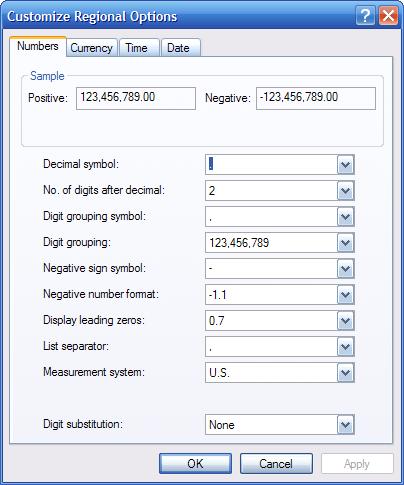
Task: Open the No. of digits after decimal dropdown
Action: pyautogui.click(x=345, y=191)
